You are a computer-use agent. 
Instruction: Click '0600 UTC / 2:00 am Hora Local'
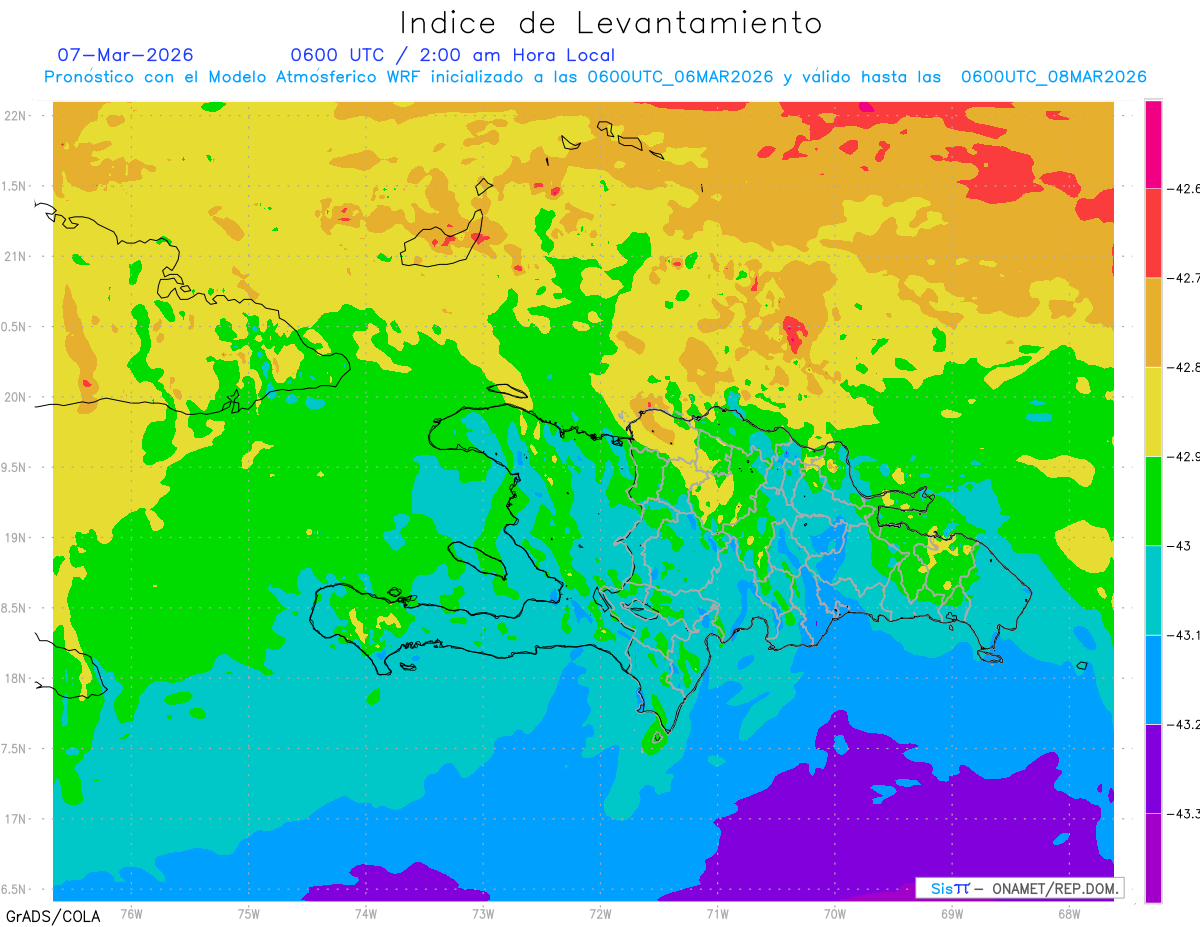[x=452, y=55]
